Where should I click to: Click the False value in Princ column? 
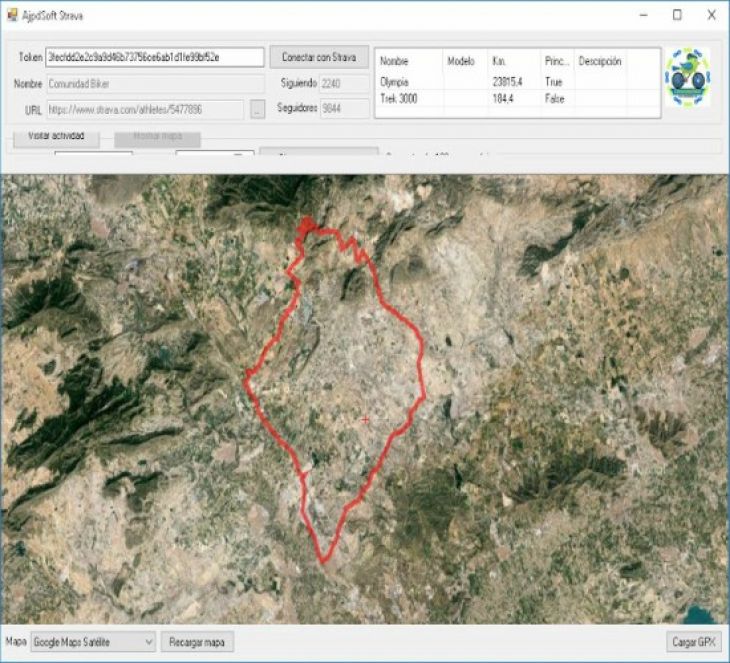pyautogui.click(x=554, y=99)
